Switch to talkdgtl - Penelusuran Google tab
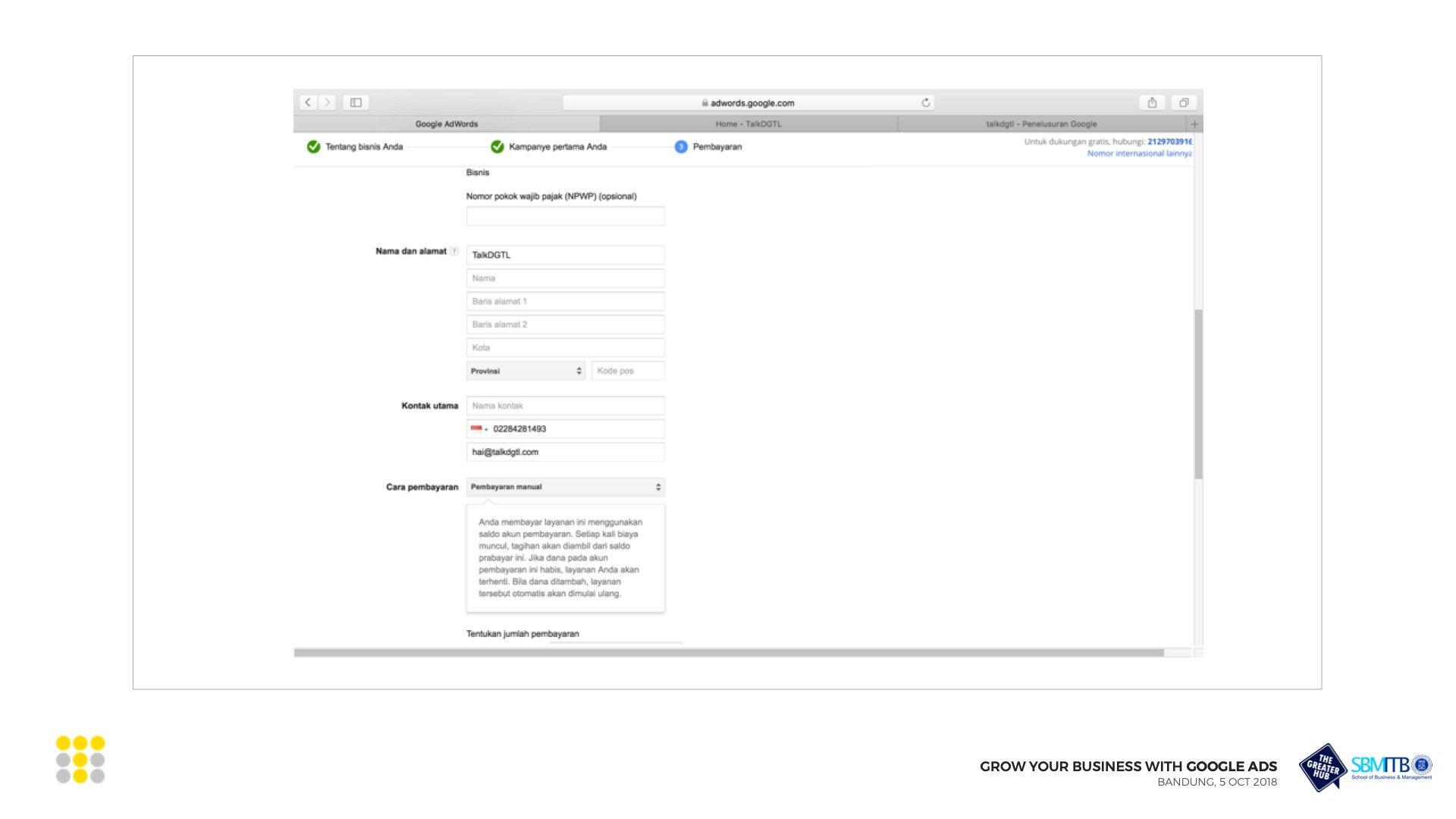The image size is (1456, 819). click(x=1040, y=124)
